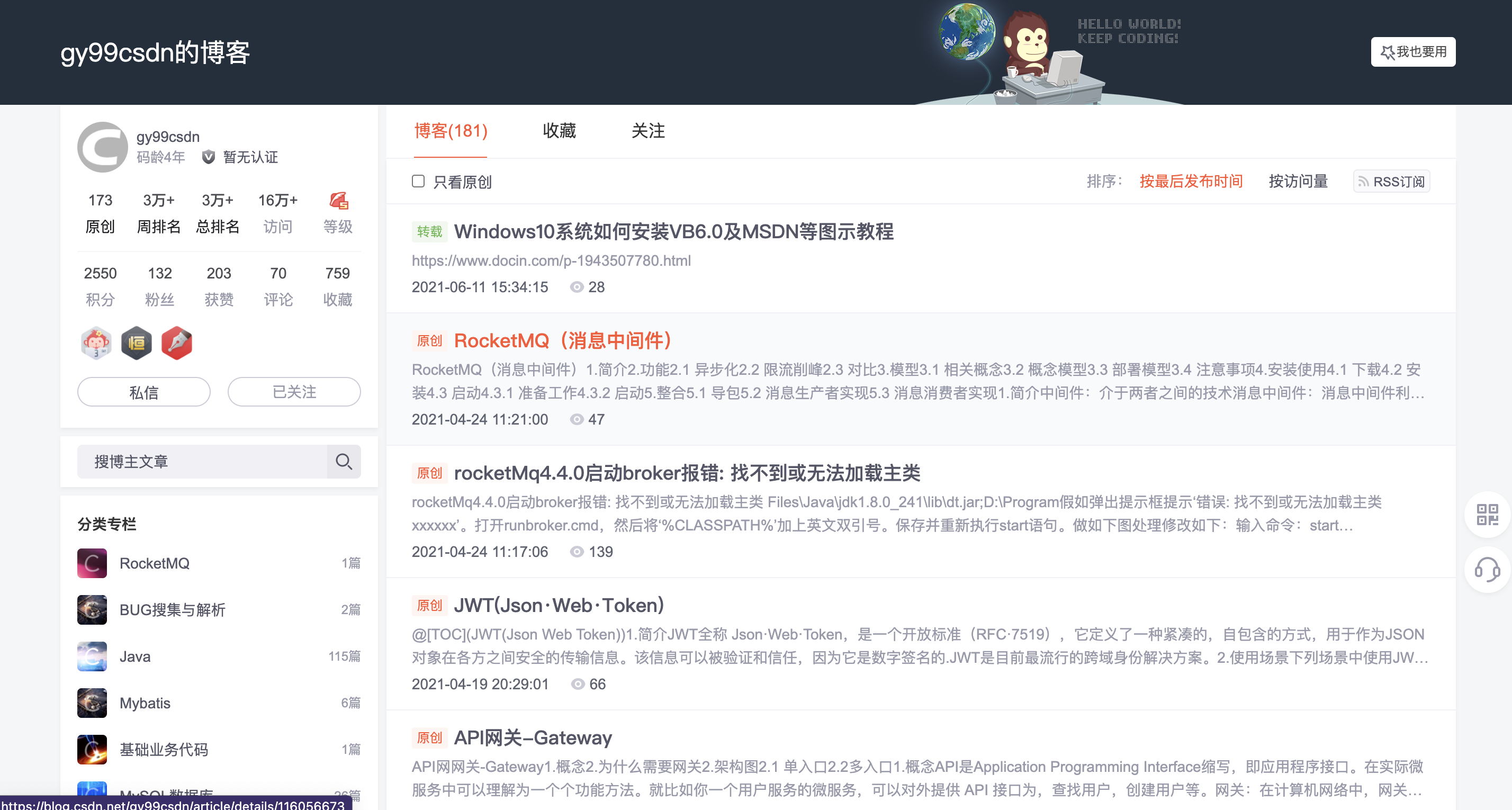Click the 203 获赞 stat
The height and width of the screenshot is (810, 1512).
pyautogui.click(x=219, y=286)
